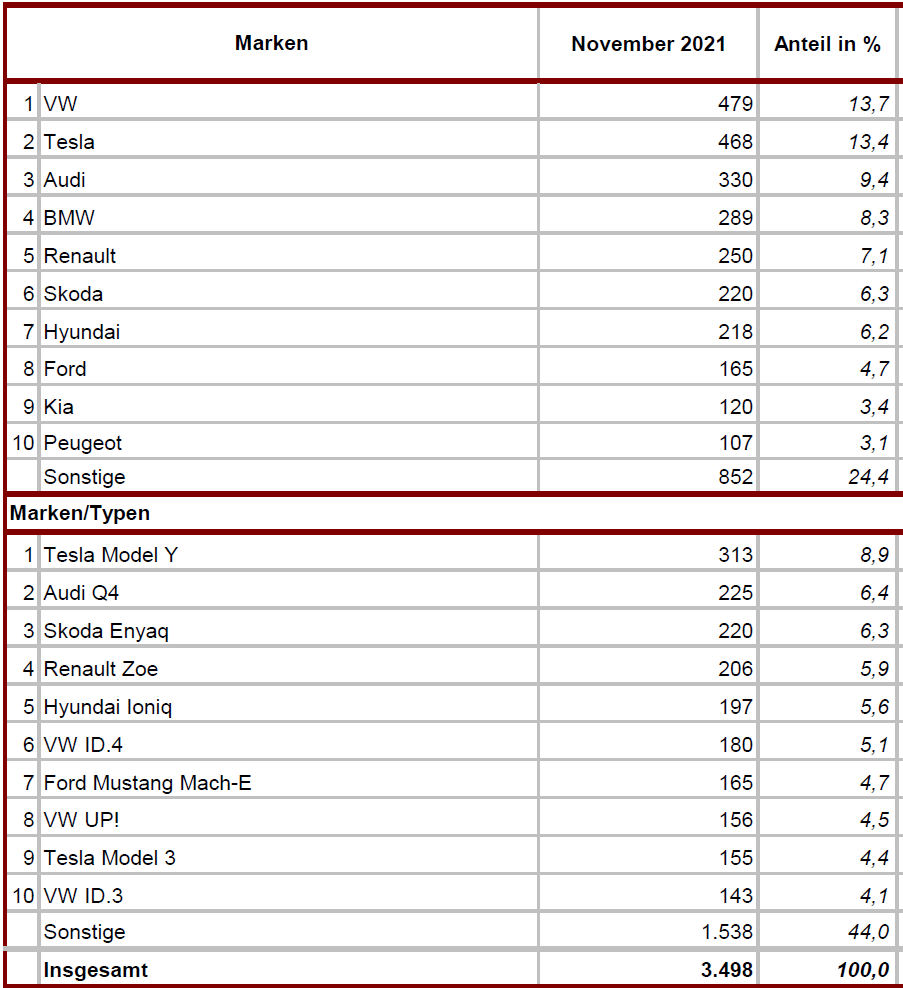This screenshot has height=988, width=903.
Task: Click the BMW share 8,3 cell
Action: click(827, 217)
